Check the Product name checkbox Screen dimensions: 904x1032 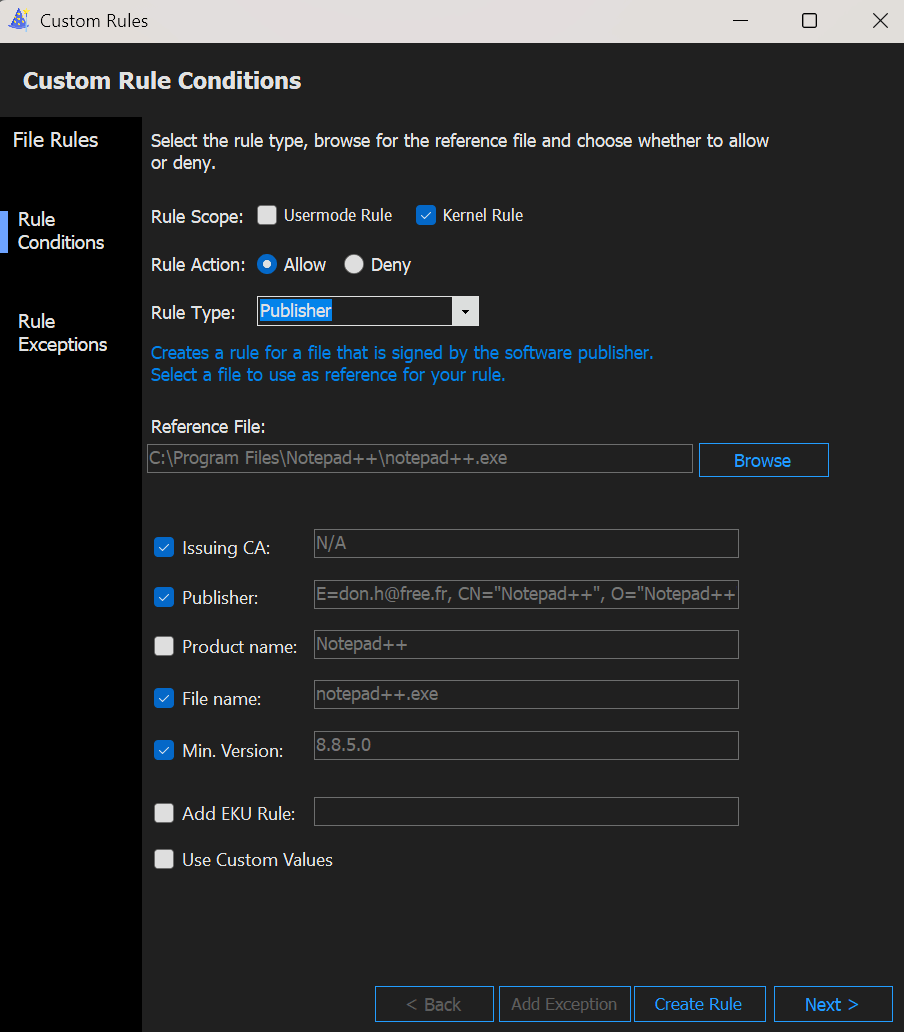pos(164,647)
